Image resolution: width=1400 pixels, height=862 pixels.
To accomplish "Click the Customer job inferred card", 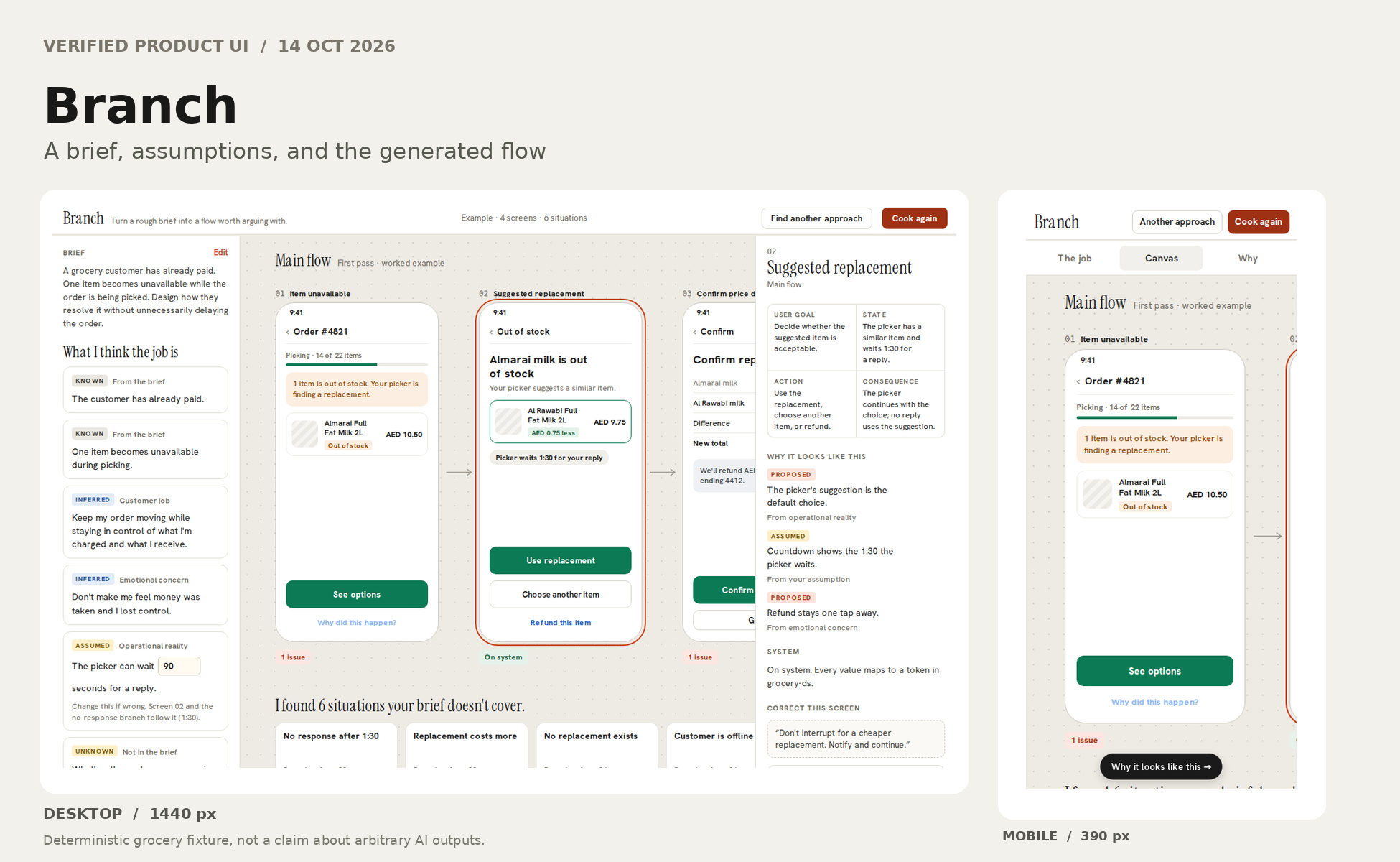I will [x=145, y=522].
